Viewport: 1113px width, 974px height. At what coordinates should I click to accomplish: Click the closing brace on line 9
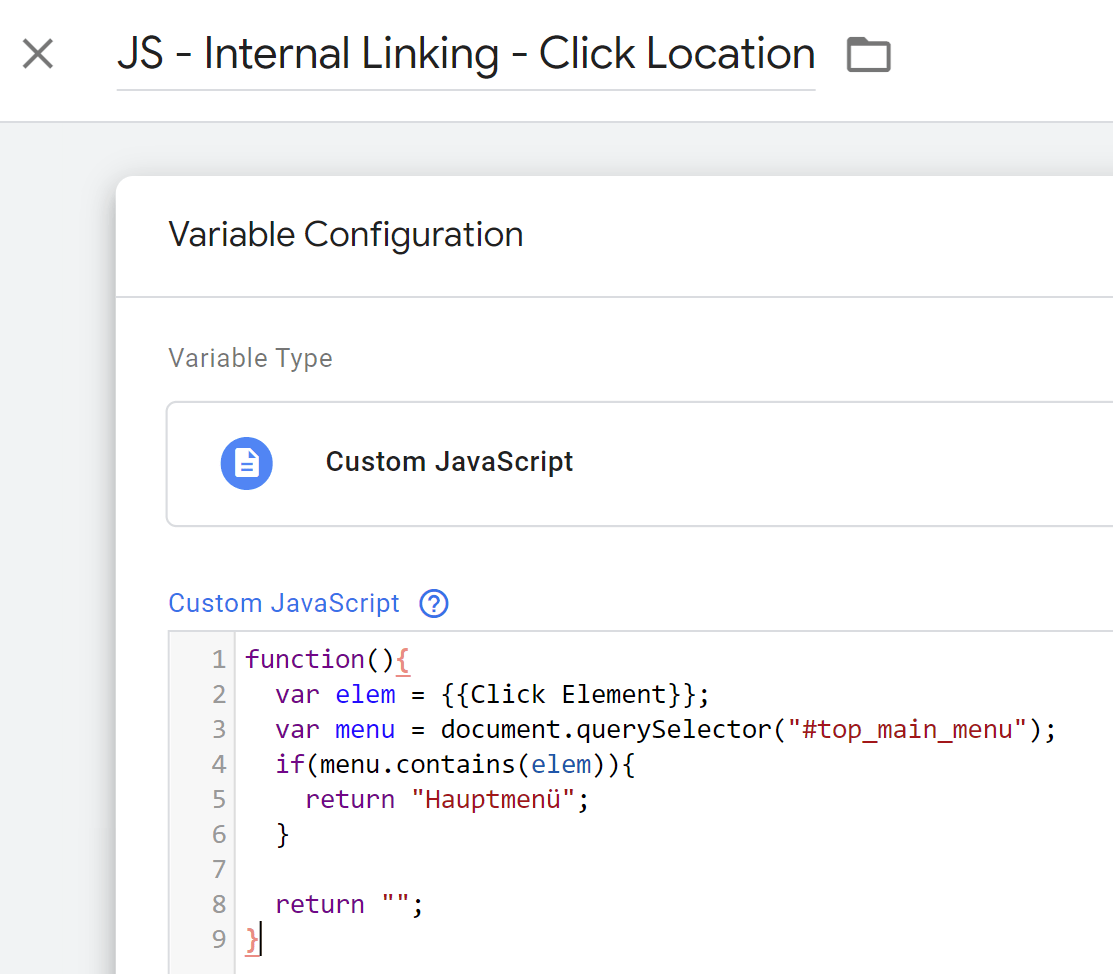pos(249,939)
